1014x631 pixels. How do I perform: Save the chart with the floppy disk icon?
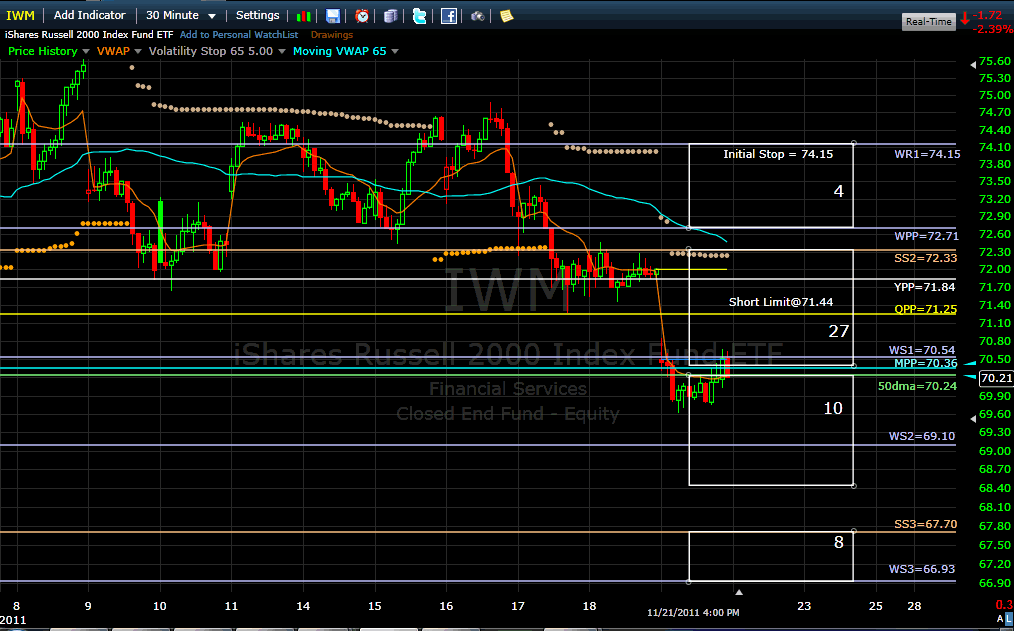[x=332, y=16]
